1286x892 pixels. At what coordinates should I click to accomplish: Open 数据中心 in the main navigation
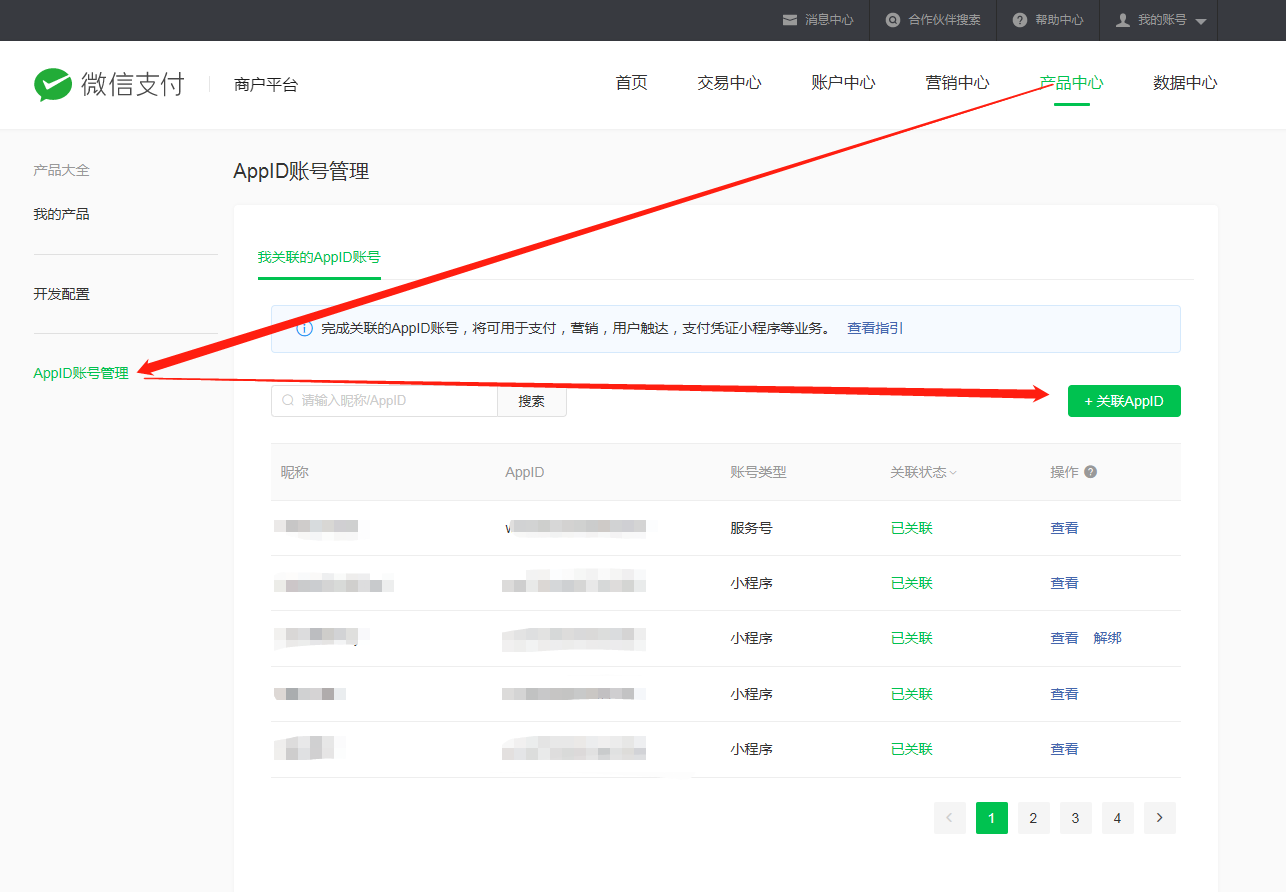coord(1185,83)
